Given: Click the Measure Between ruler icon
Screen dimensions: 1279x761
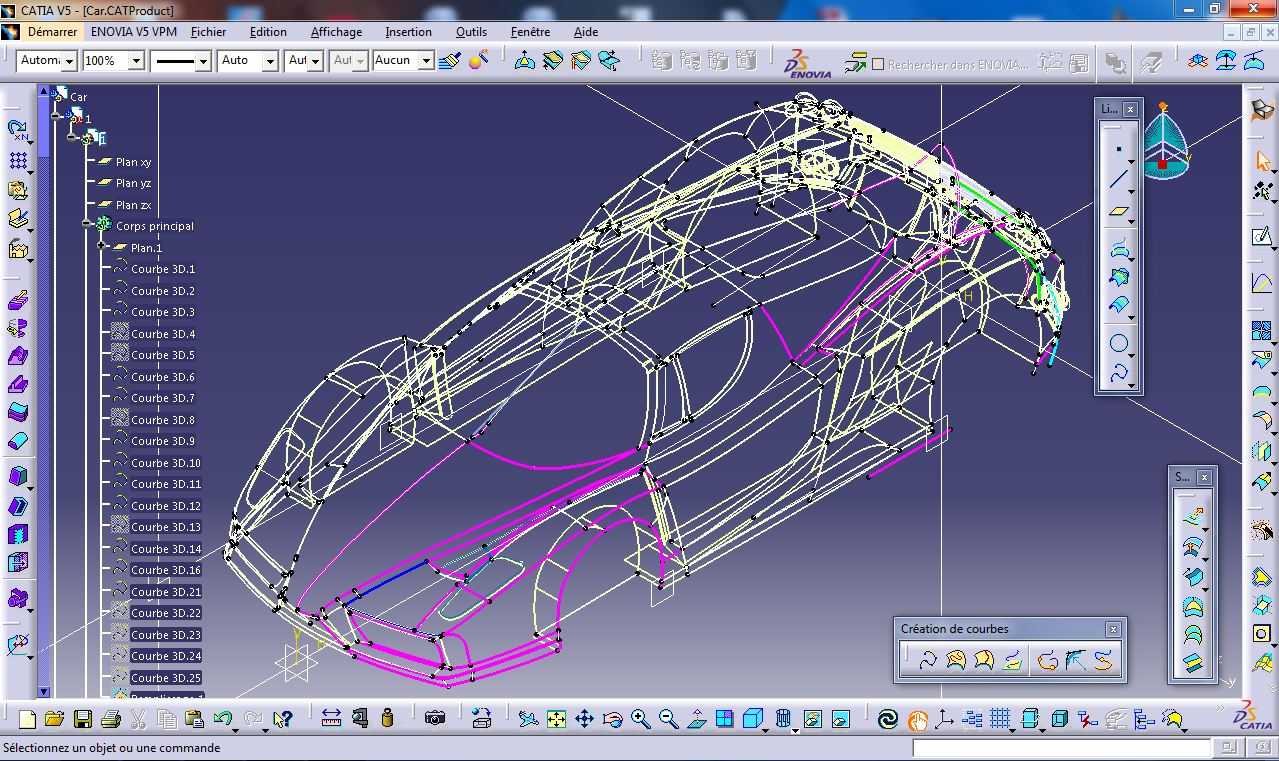Looking at the screenshot, I should (x=332, y=718).
